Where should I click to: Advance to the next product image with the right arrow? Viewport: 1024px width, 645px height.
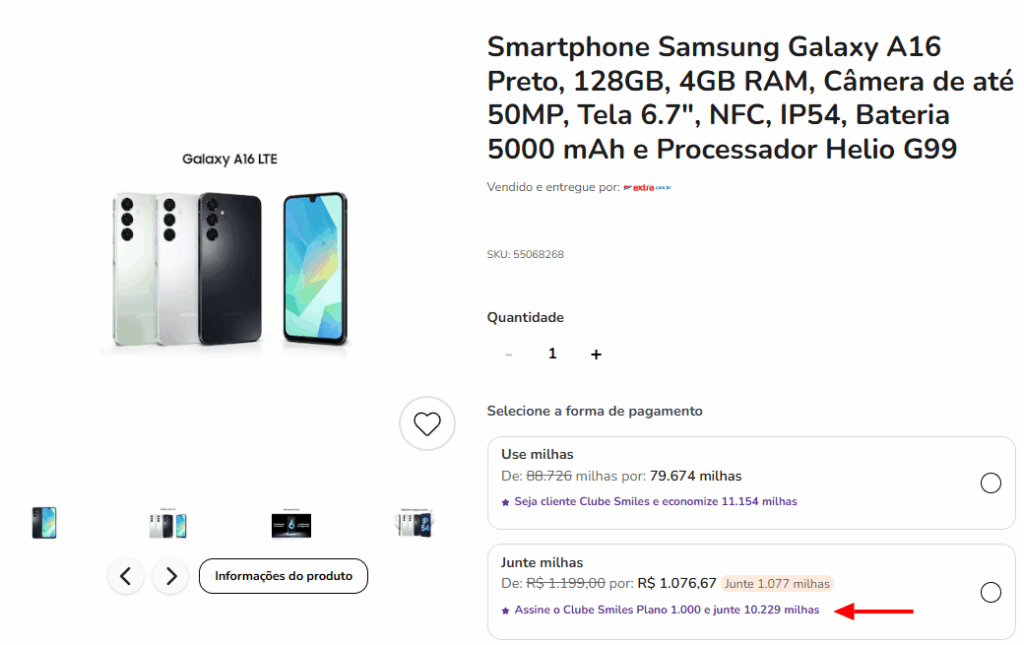tap(171, 576)
